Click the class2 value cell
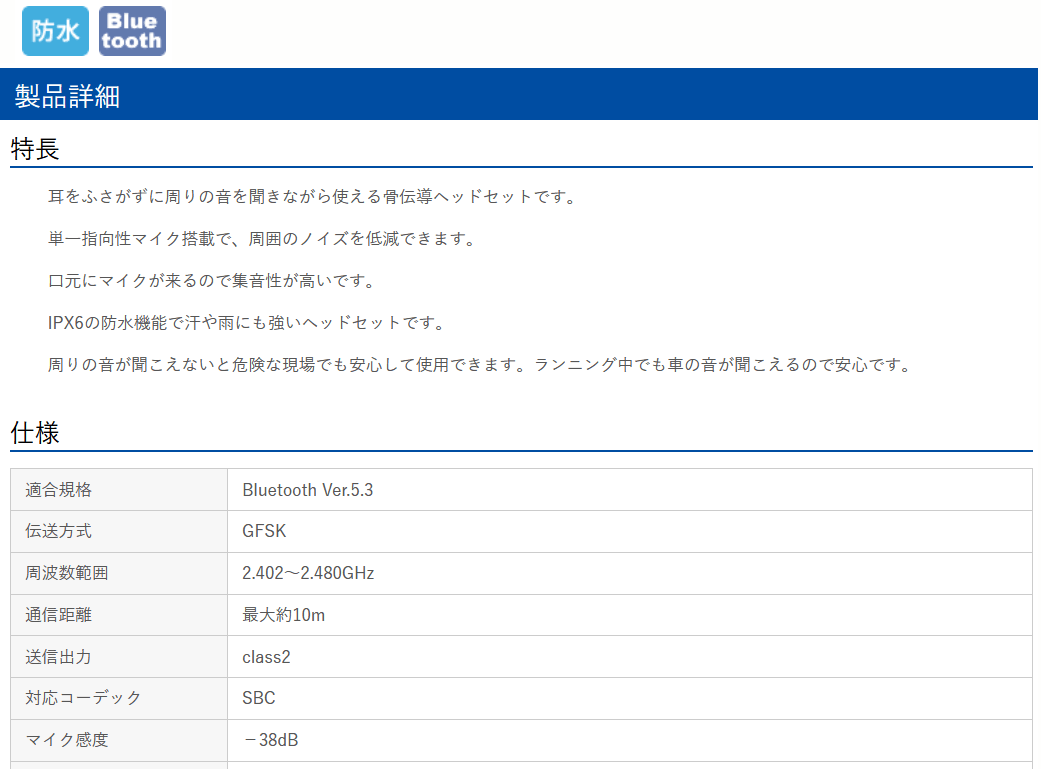 [266, 656]
